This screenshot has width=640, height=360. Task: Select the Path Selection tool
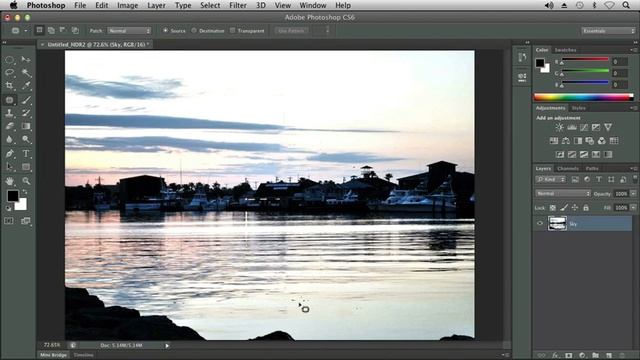[9, 167]
